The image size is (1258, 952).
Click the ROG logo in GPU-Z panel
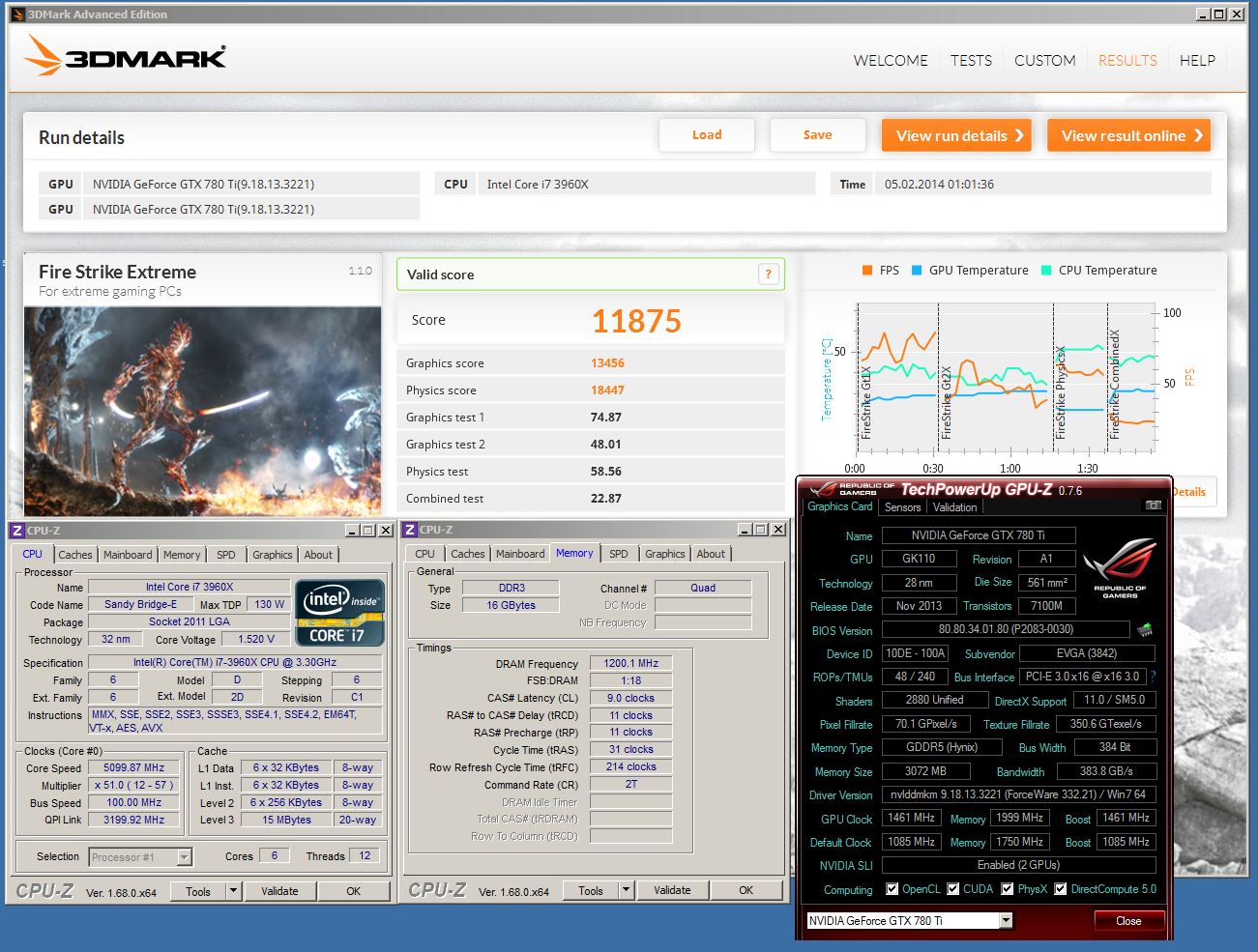click(1120, 568)
